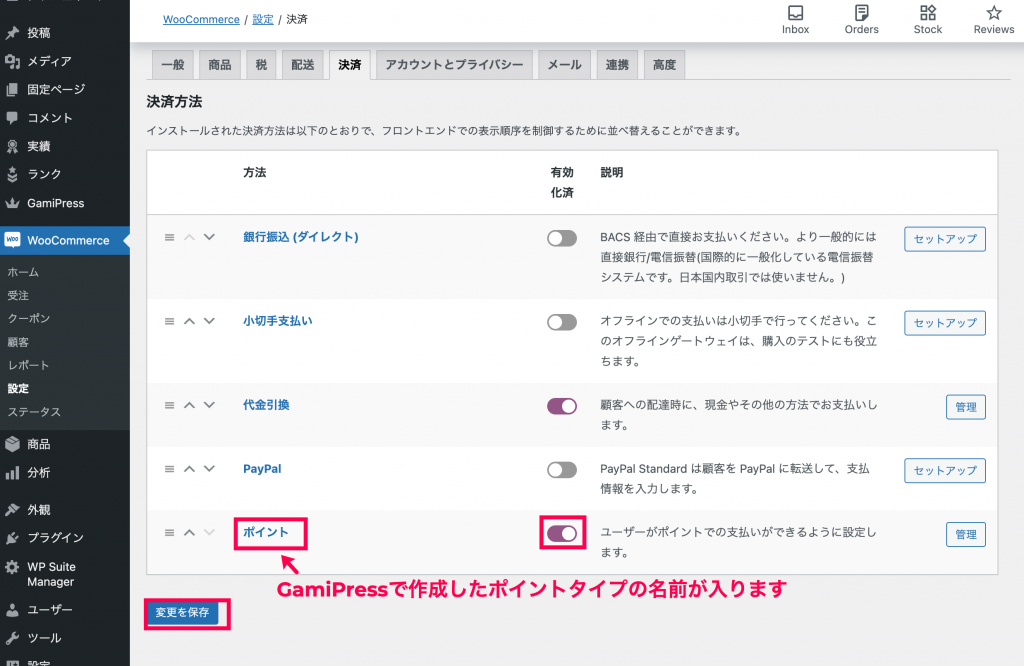The height and width of the screenshot is (666, 1024).
Task: Click the WooCommerce logo icon in sidebar
Action: coord(12,240)
